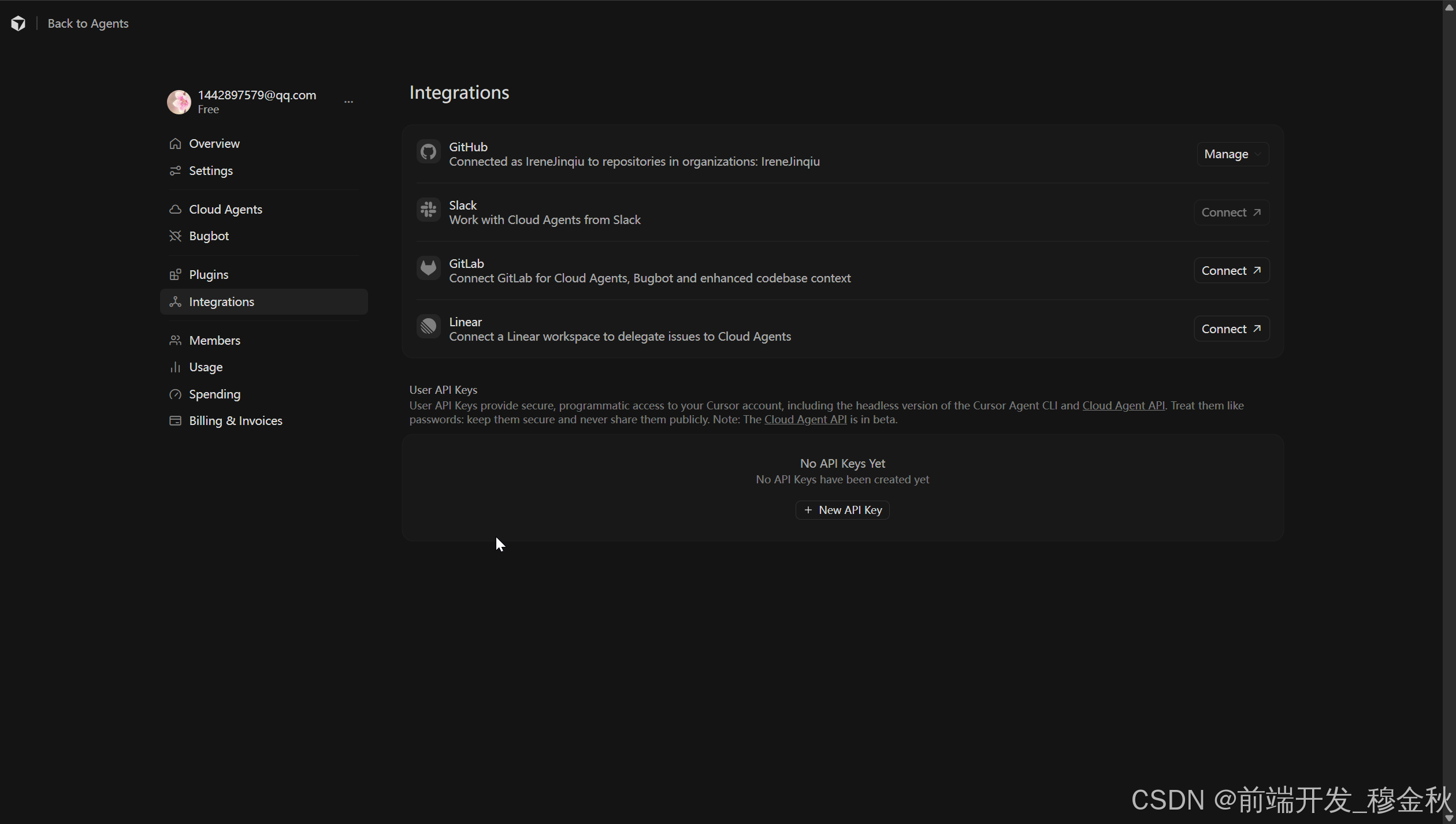
Task: Go to the Overview page
Action: click(214, 144)
